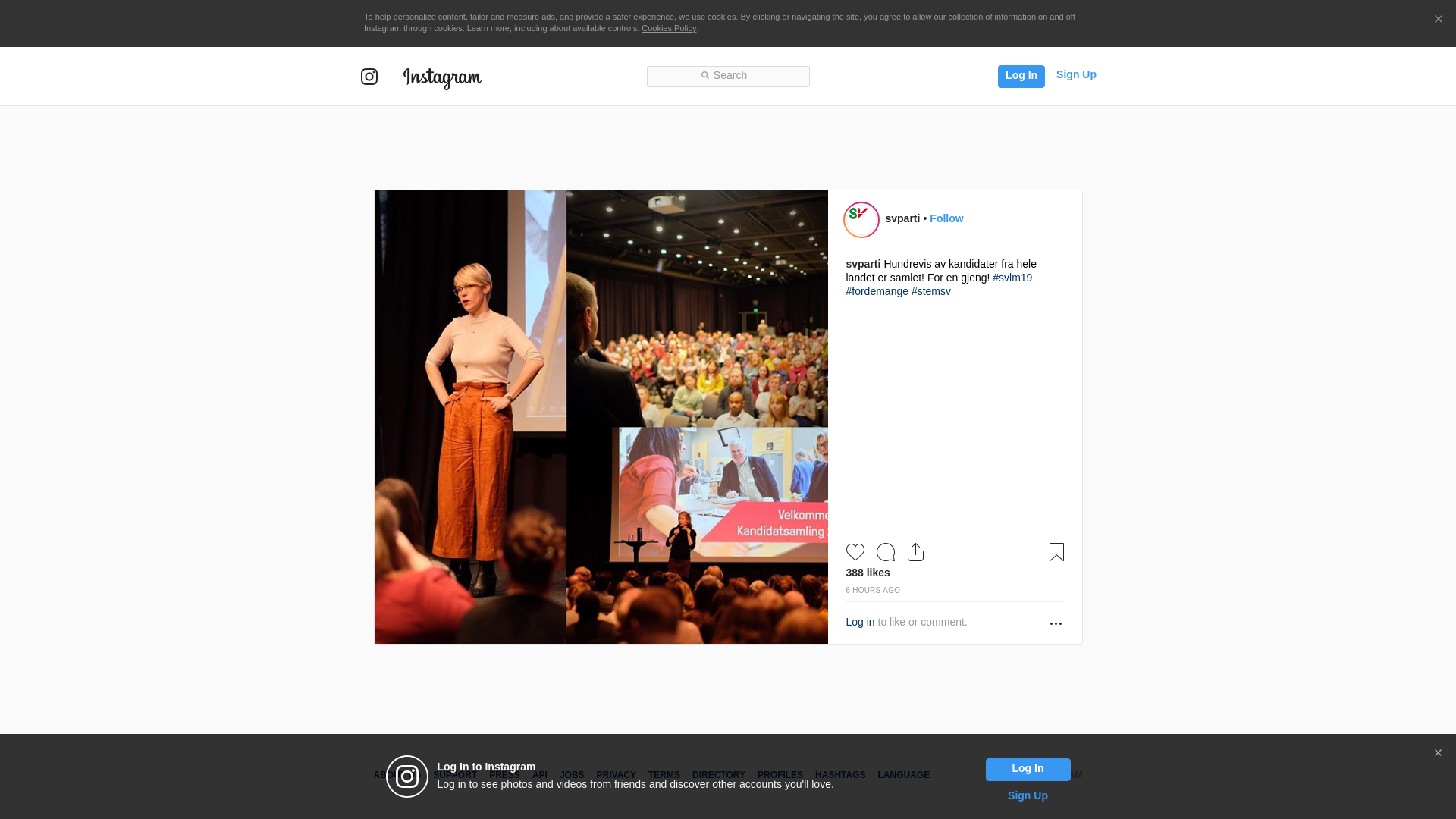Click the comment speech bubble icon

[886, 552]
